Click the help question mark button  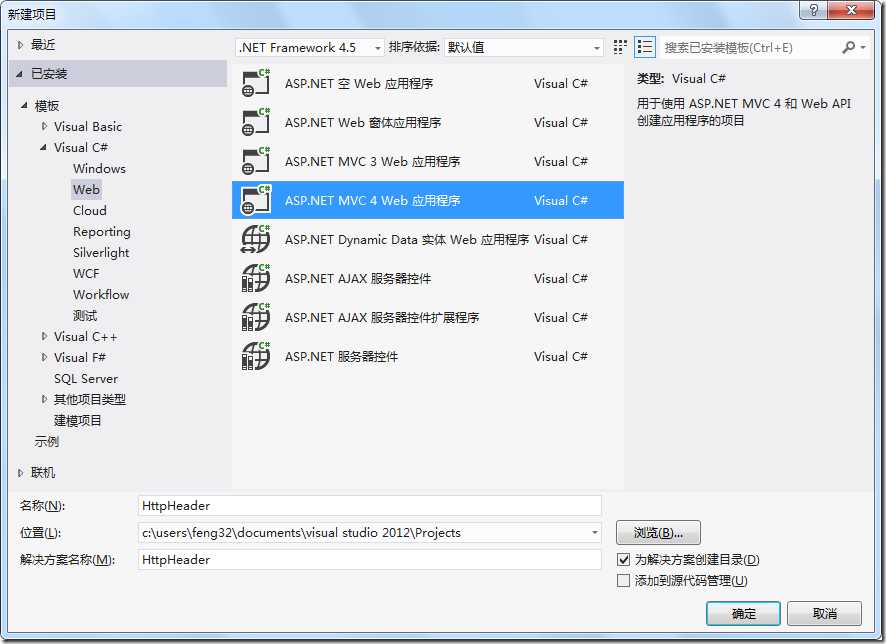click(x=814, y=10)
